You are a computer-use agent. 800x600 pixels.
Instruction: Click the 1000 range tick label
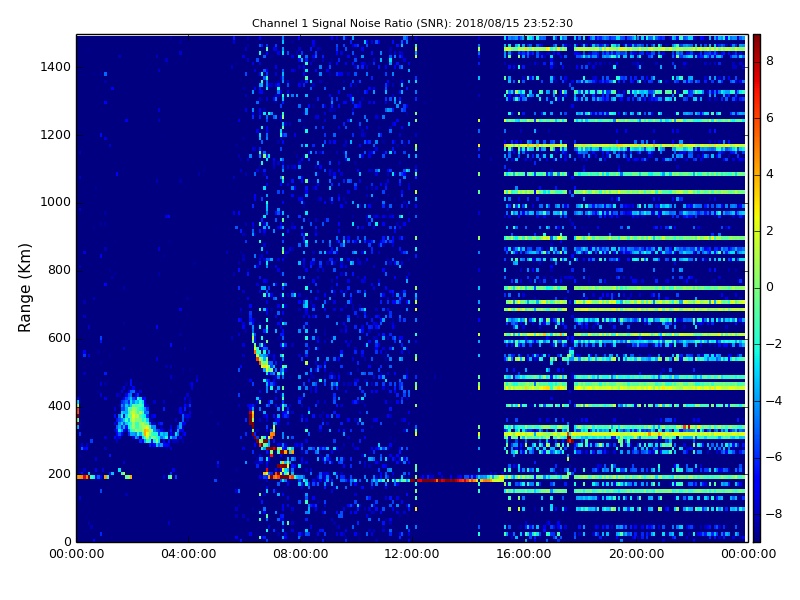pos(56,202)
